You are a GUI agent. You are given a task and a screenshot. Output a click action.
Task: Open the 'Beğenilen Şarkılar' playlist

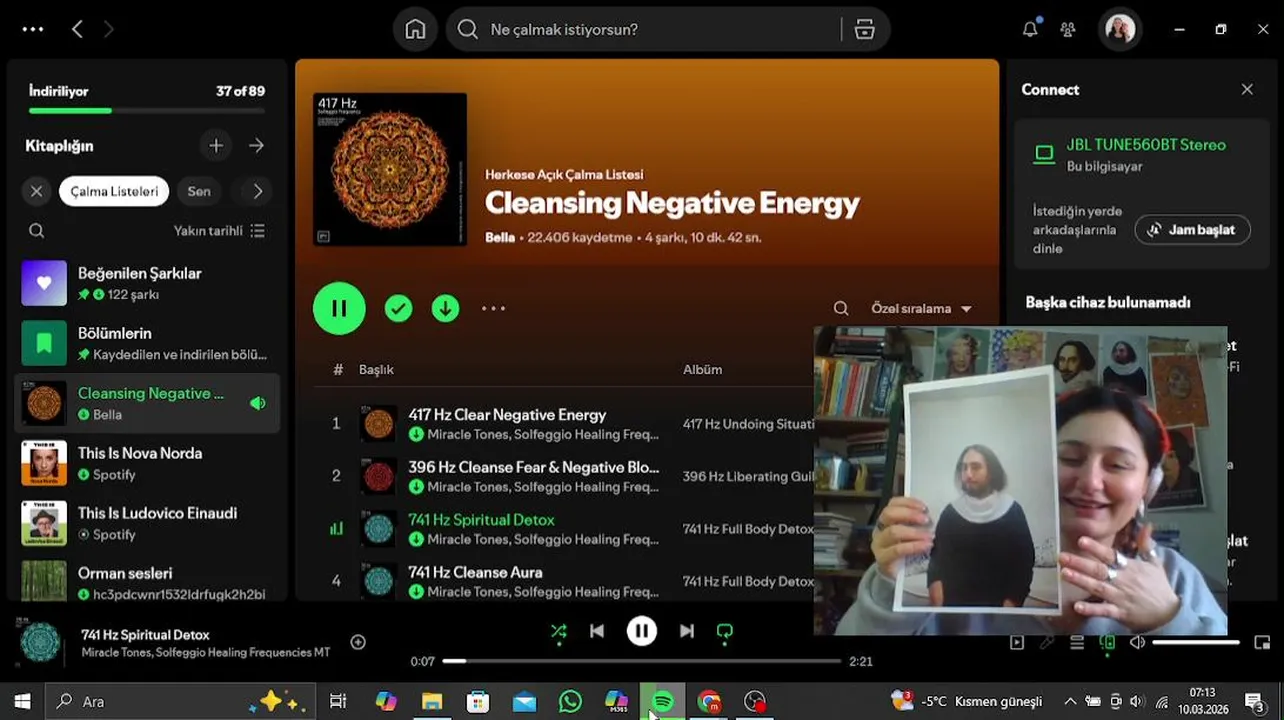coord(147,284)
